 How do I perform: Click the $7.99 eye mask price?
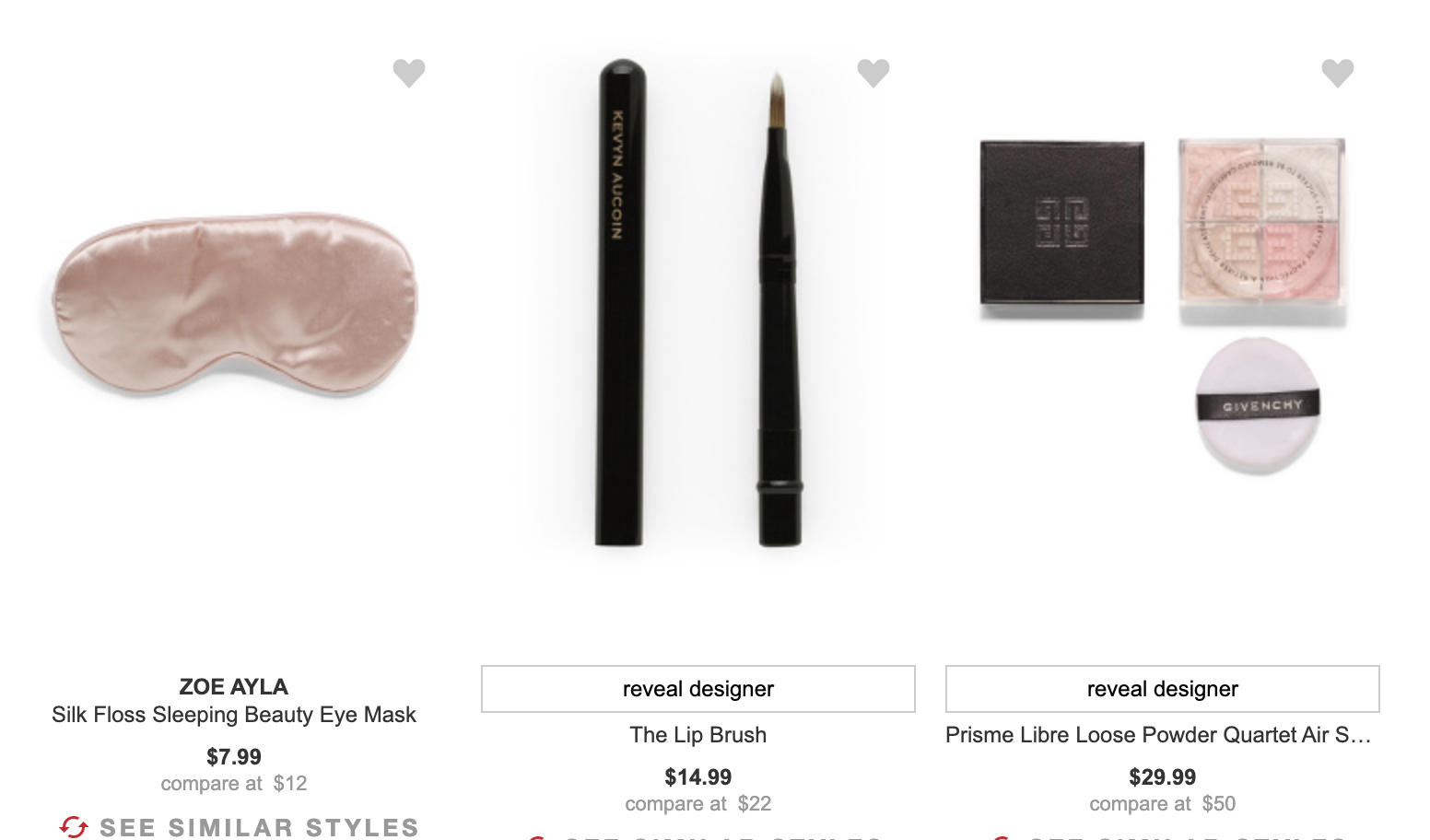click(234, 757)
